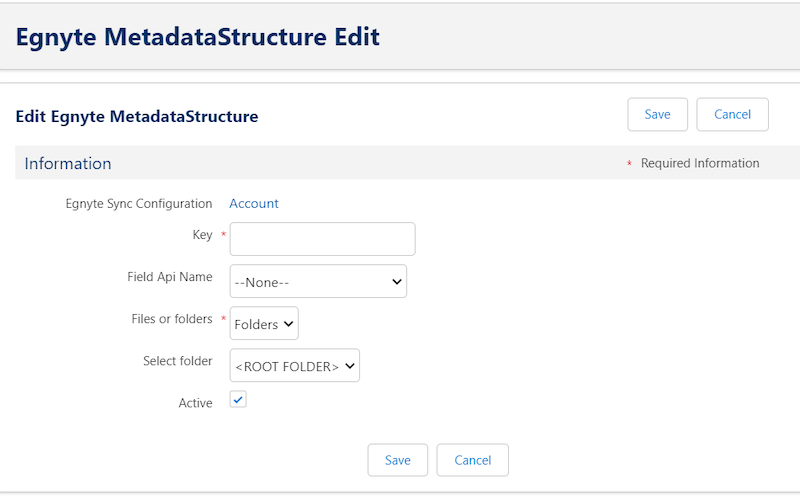Click the bottom Cancel button

pyautogui.click(x=472, y=460)
